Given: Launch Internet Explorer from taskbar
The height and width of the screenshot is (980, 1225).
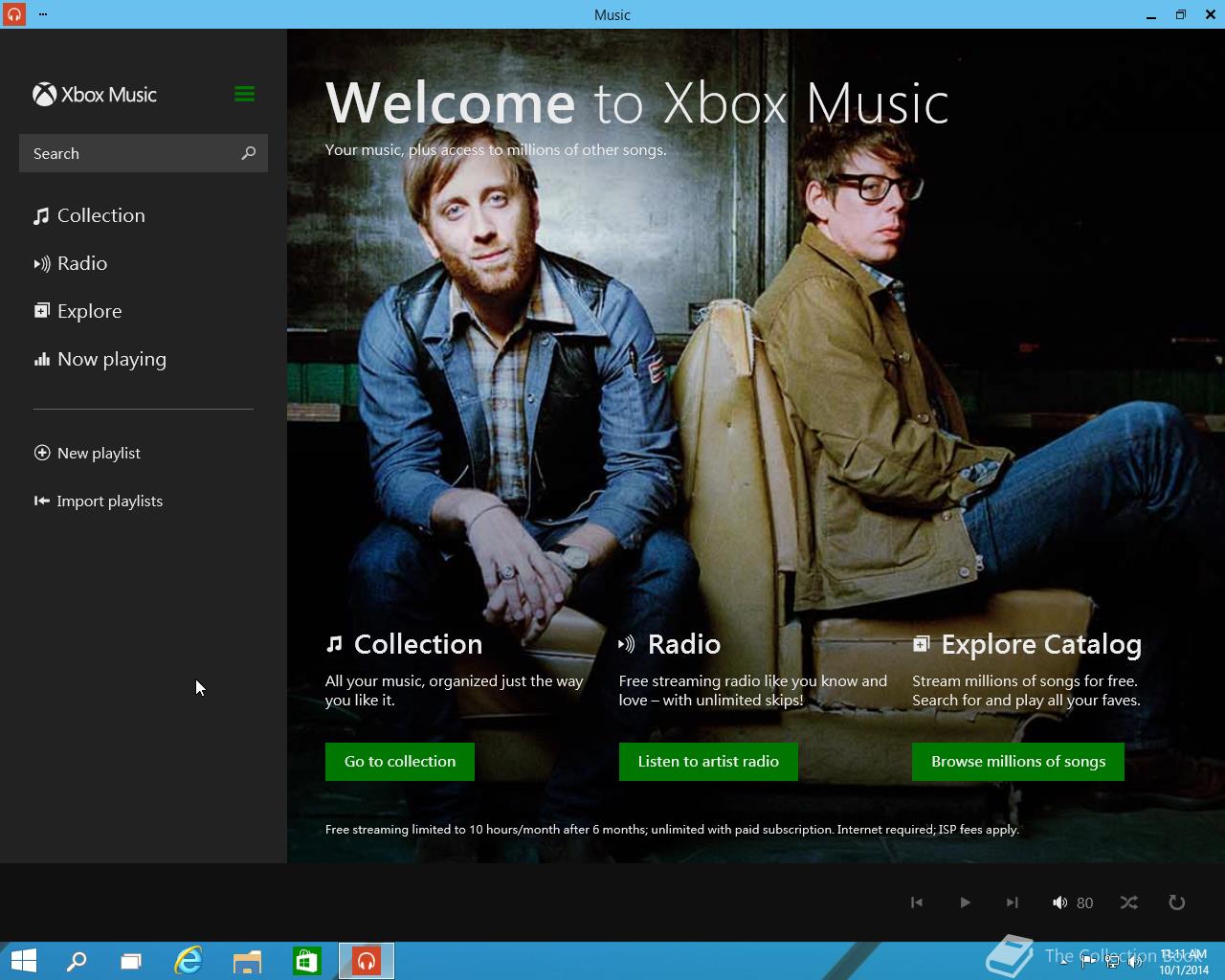Looking at the screenshot, I should [x=189, y=961].
